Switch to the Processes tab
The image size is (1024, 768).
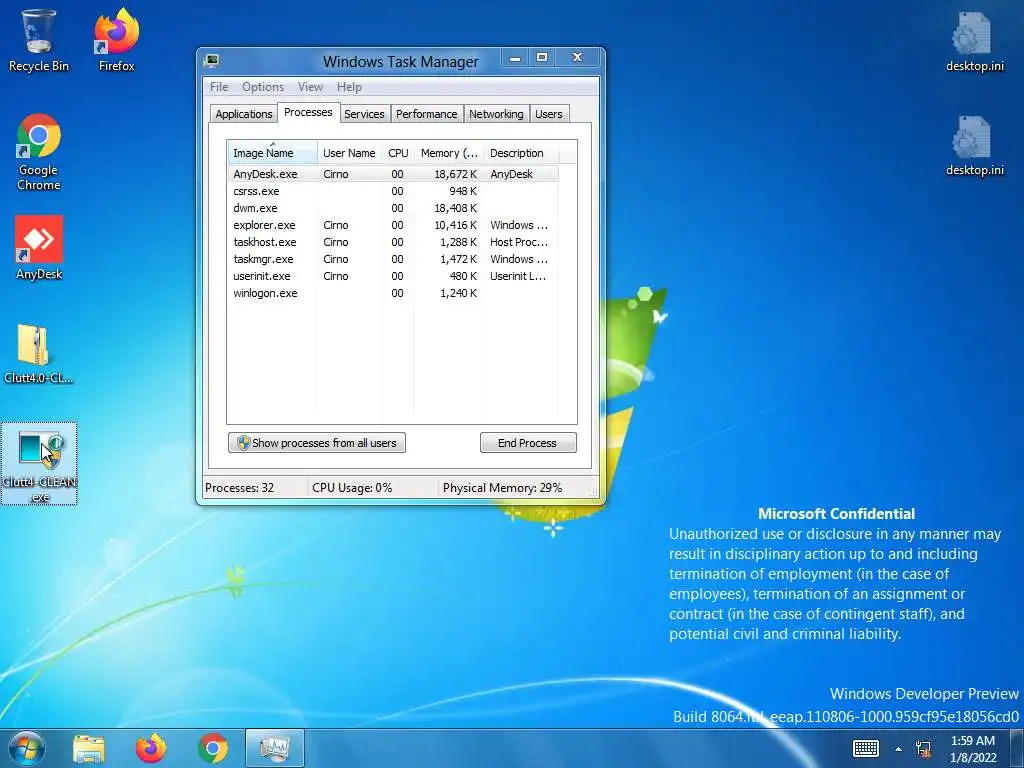click(x=308, y=112)
